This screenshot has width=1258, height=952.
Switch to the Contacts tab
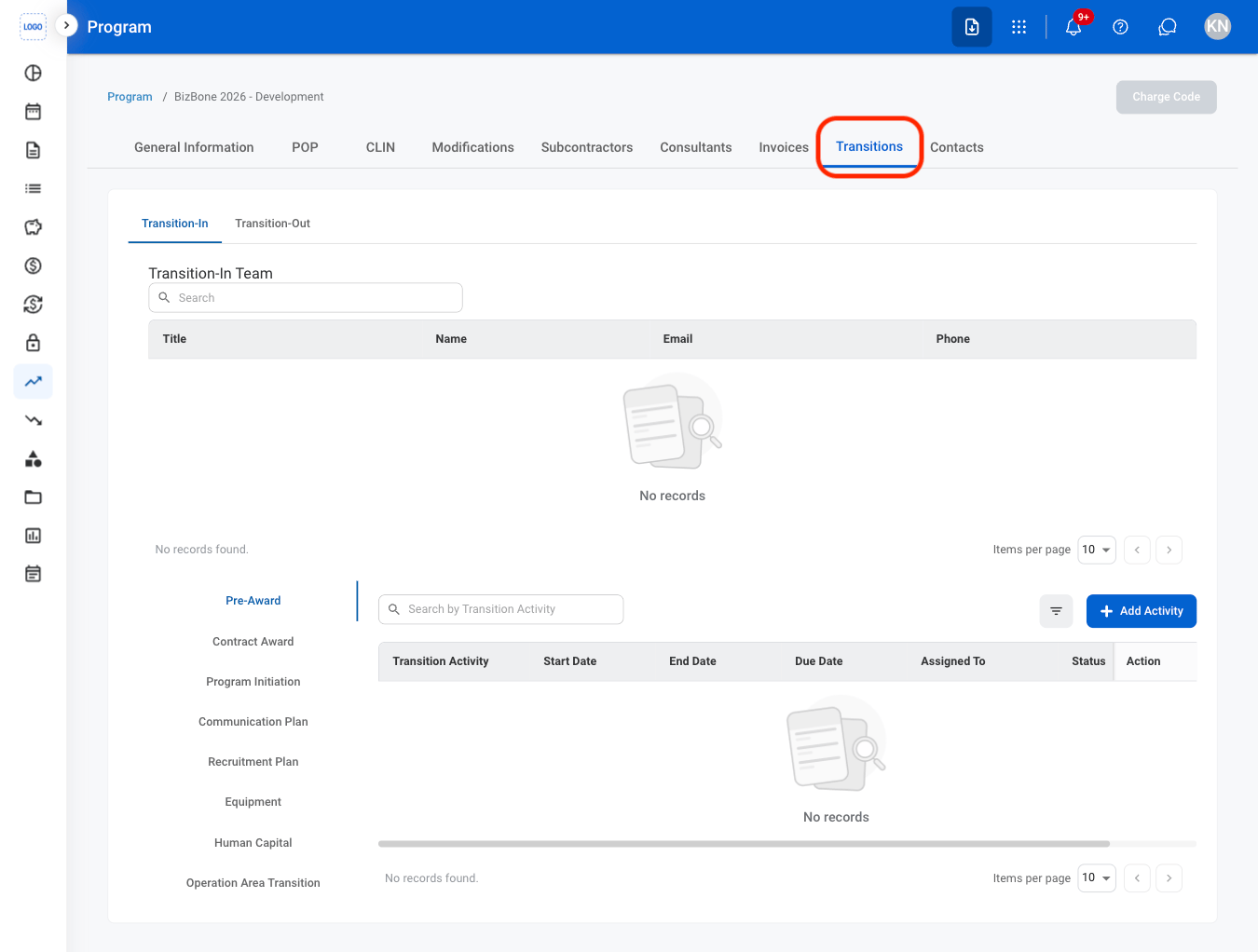957,147
